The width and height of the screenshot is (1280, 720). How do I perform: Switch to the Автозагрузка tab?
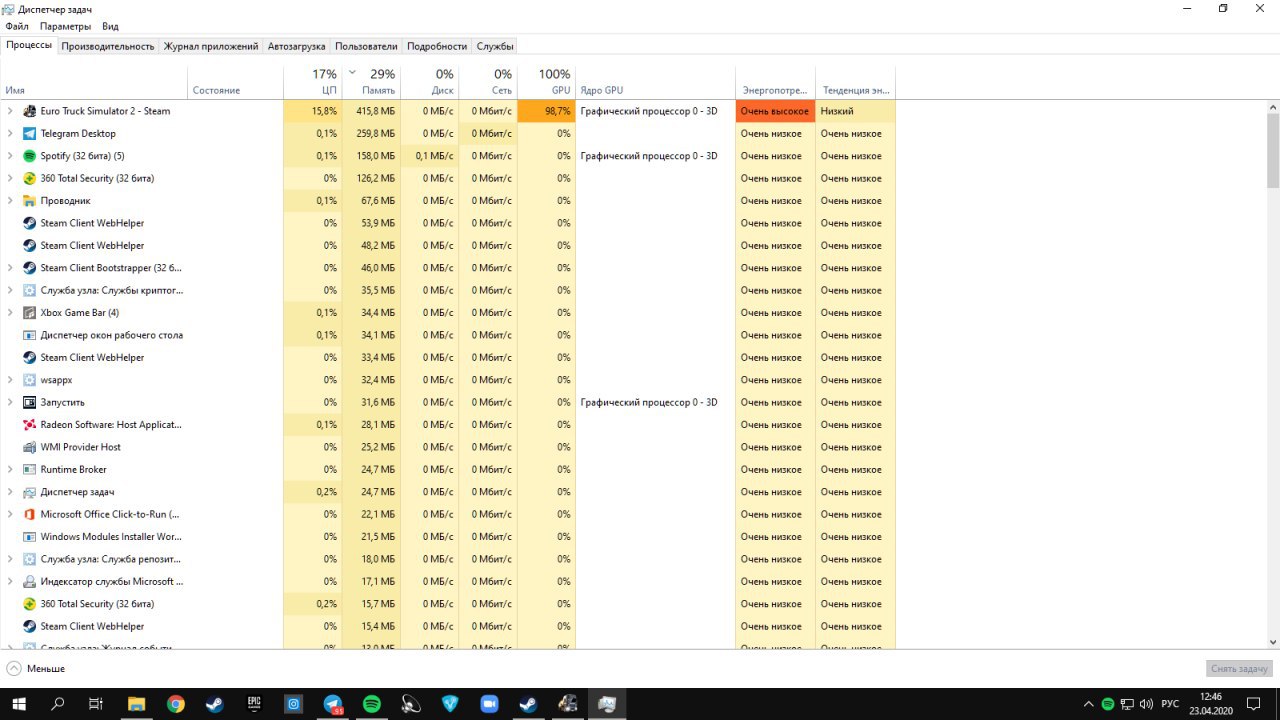296,46
